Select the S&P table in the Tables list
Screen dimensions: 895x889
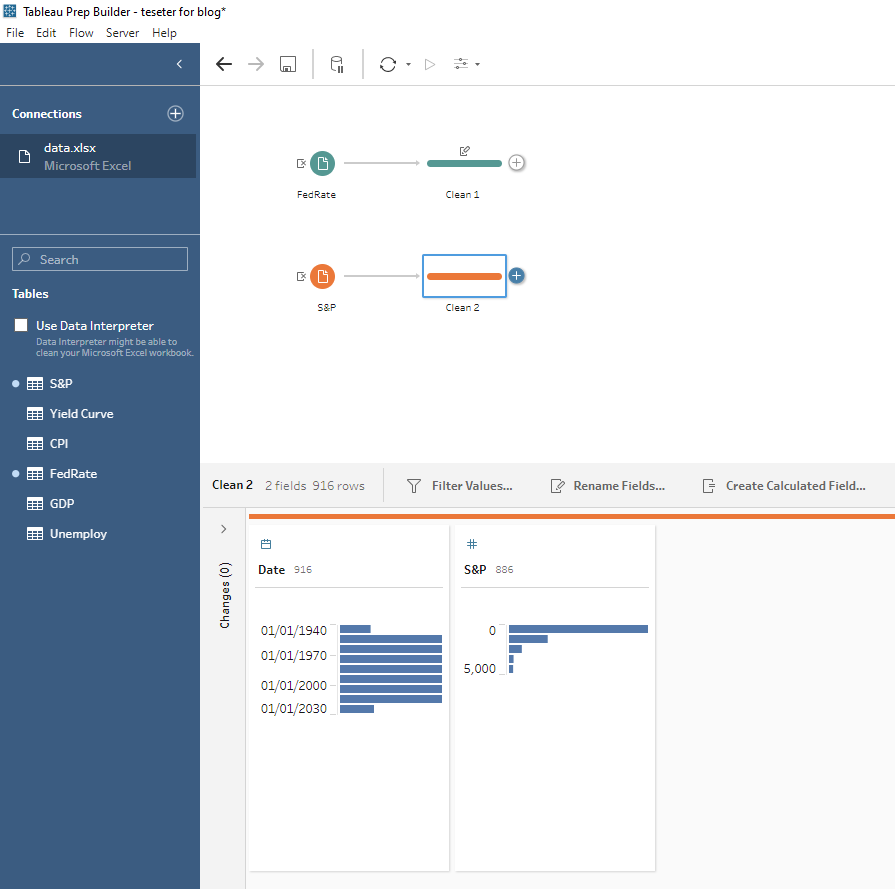(x=61, y=384)
